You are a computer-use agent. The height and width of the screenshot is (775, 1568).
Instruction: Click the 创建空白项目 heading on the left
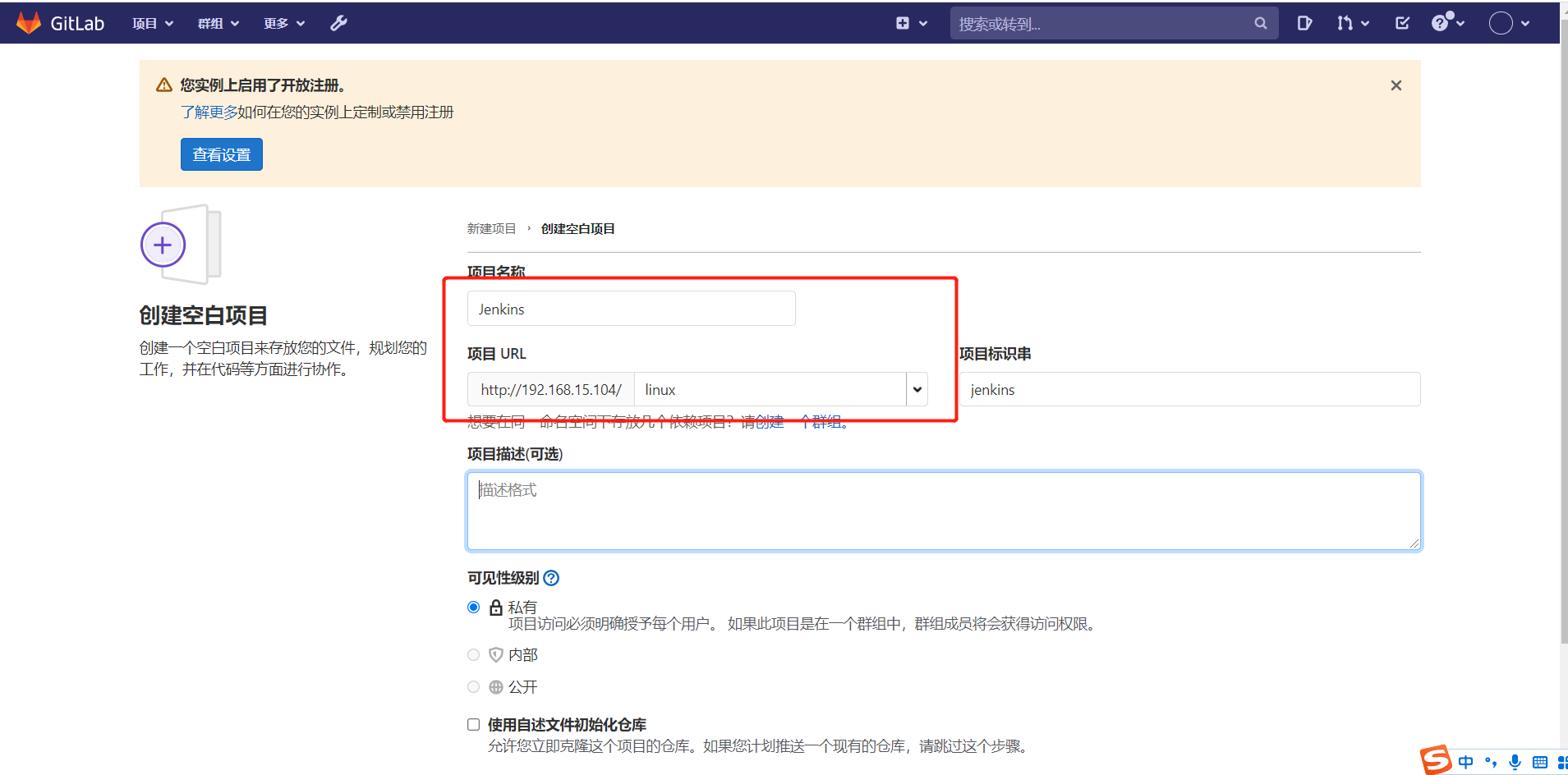click(x=204, y=315)
